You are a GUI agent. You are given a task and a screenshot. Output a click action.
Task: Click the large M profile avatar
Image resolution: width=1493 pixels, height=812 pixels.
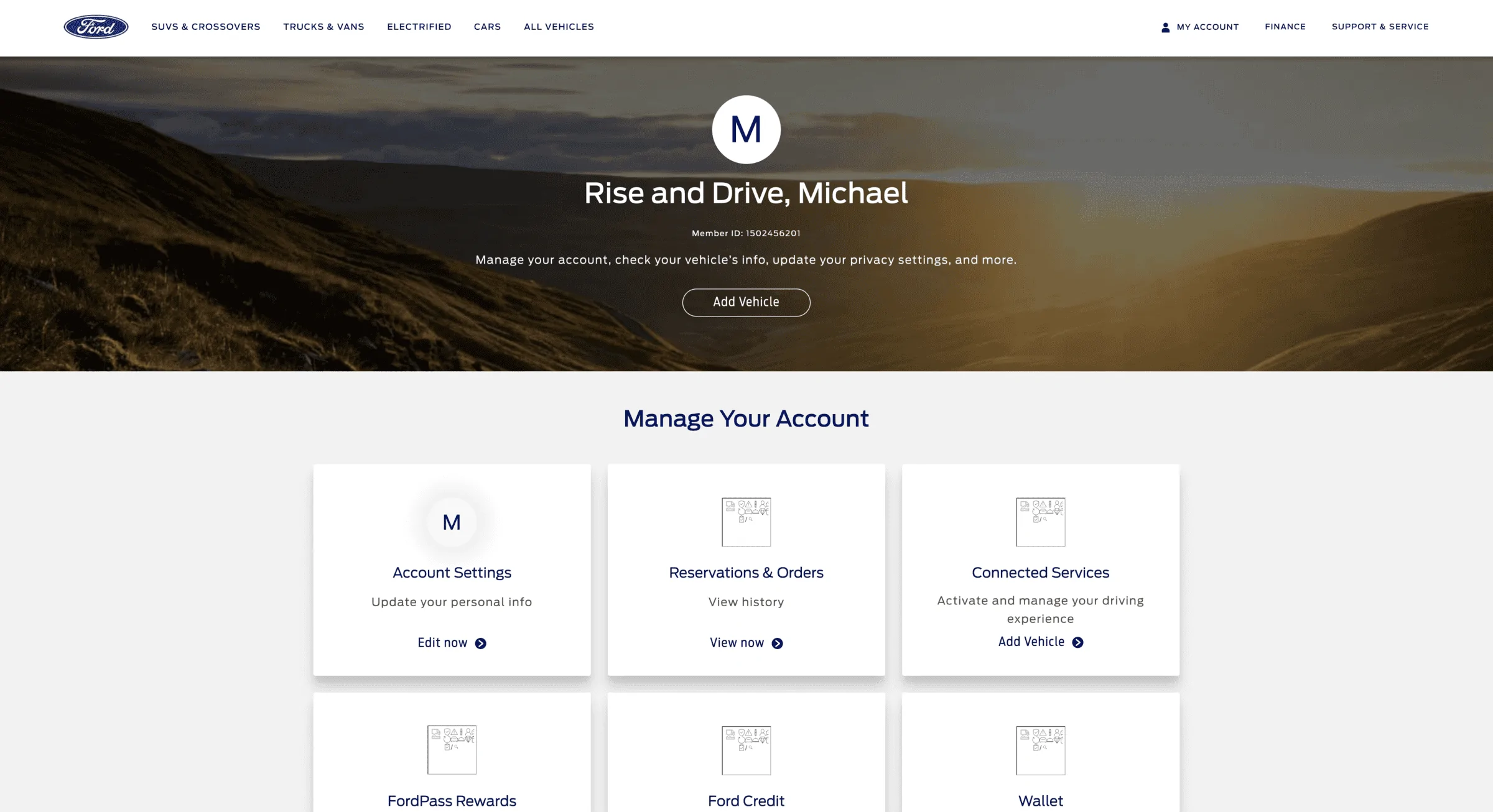click(x=746, y=129)
